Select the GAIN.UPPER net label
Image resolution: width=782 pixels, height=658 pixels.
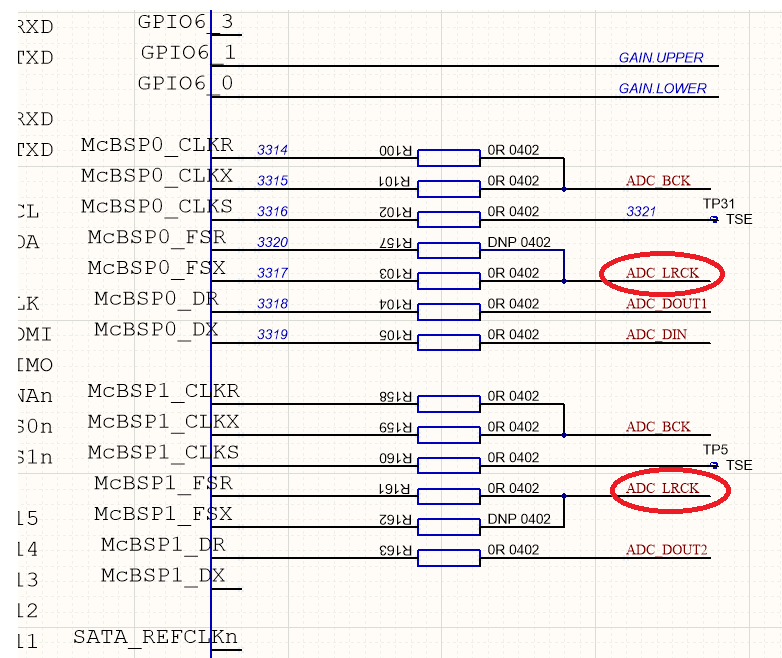pos(661,58)
